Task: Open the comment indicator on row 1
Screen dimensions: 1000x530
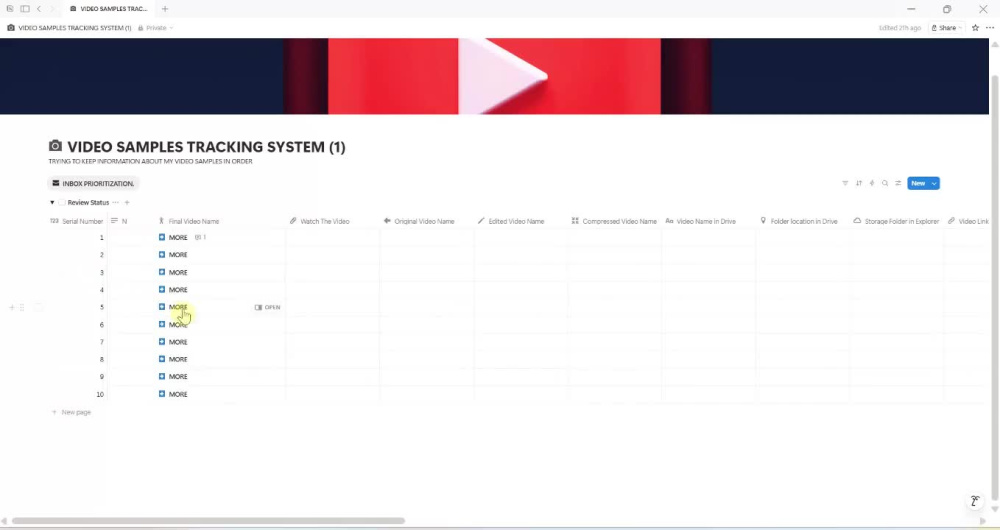Action: [200, 237]
